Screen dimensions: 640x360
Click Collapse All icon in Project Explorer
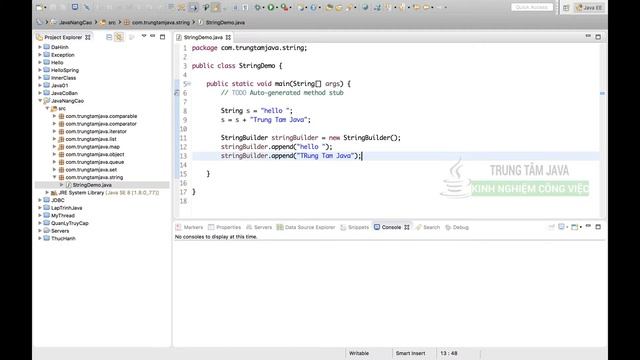click(109, 37)
